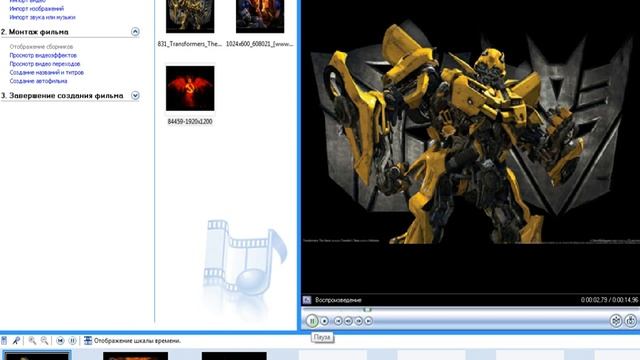Take a picture from the preview
The width and height of the screenshot is (640, 360).
click(631, 321)
